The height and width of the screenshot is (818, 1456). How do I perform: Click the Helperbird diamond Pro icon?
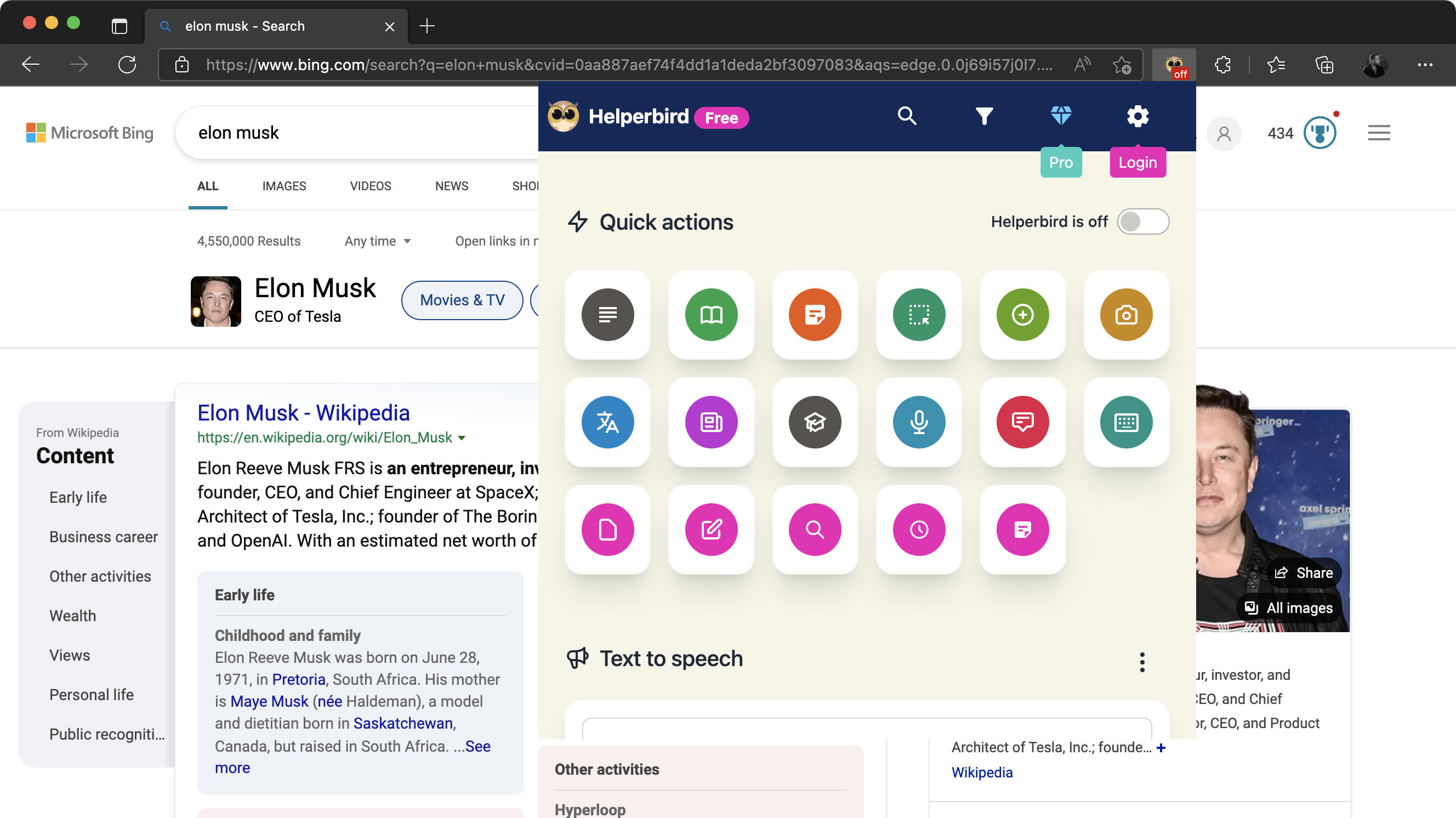[x=1060, y=116]
